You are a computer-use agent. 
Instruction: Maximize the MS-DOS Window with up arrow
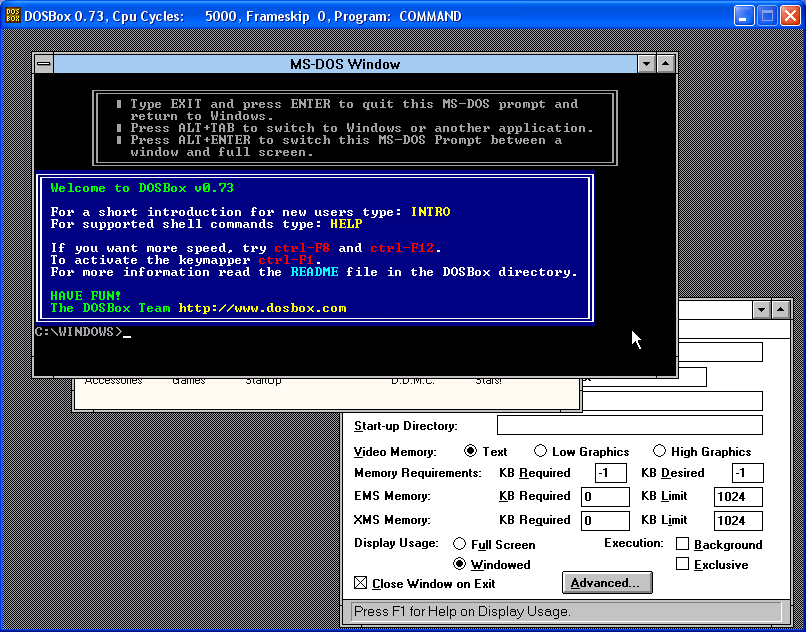pos(667,63)
